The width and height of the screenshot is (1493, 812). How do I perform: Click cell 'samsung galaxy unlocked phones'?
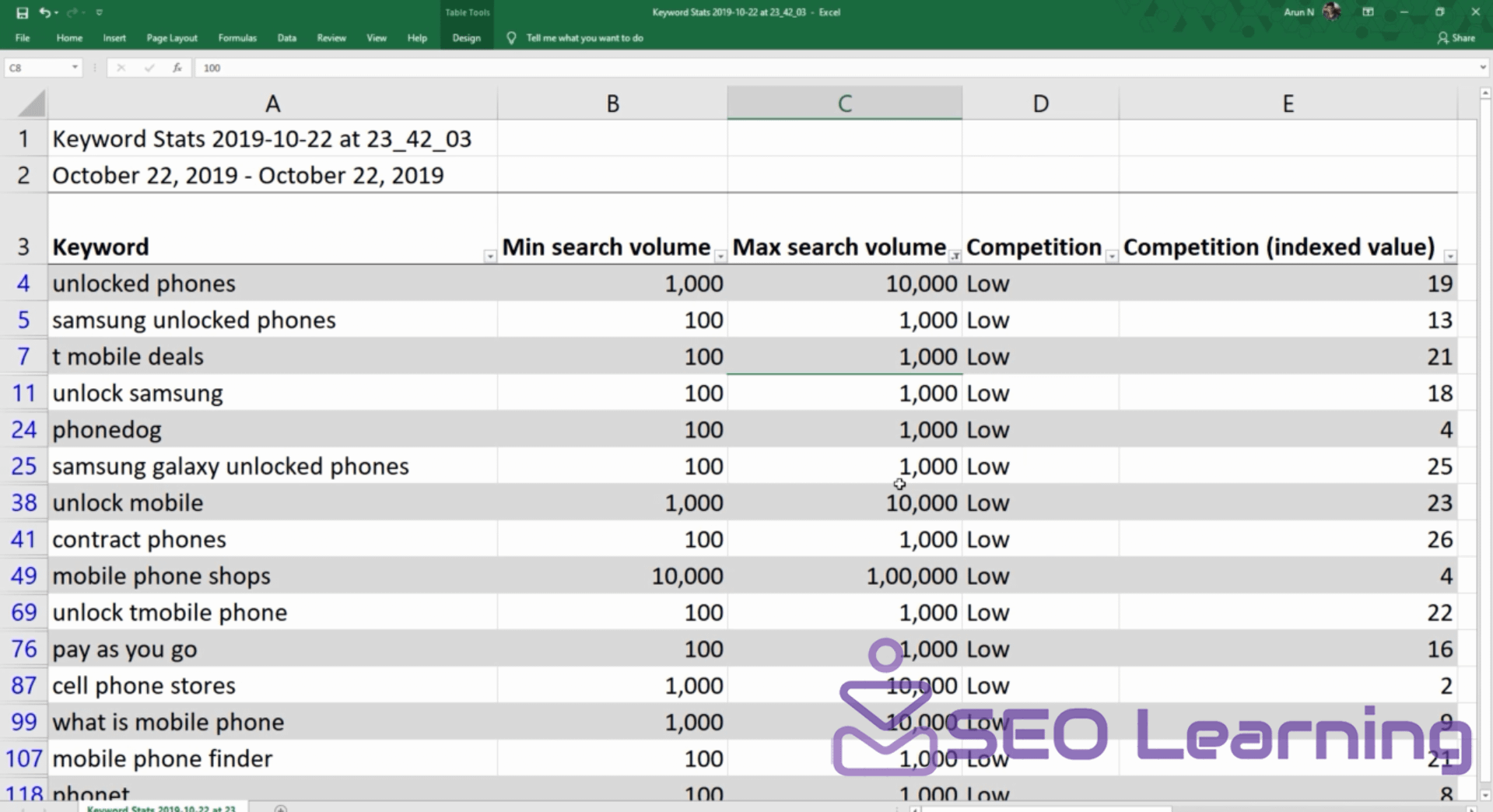pyautogui.click(x=272, y=466)
